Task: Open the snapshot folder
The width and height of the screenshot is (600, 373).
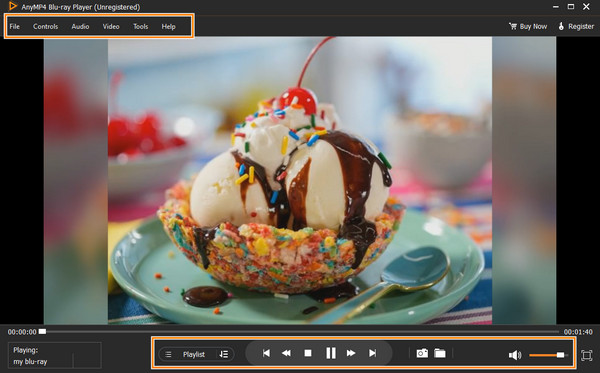Action: coord(440,353)
